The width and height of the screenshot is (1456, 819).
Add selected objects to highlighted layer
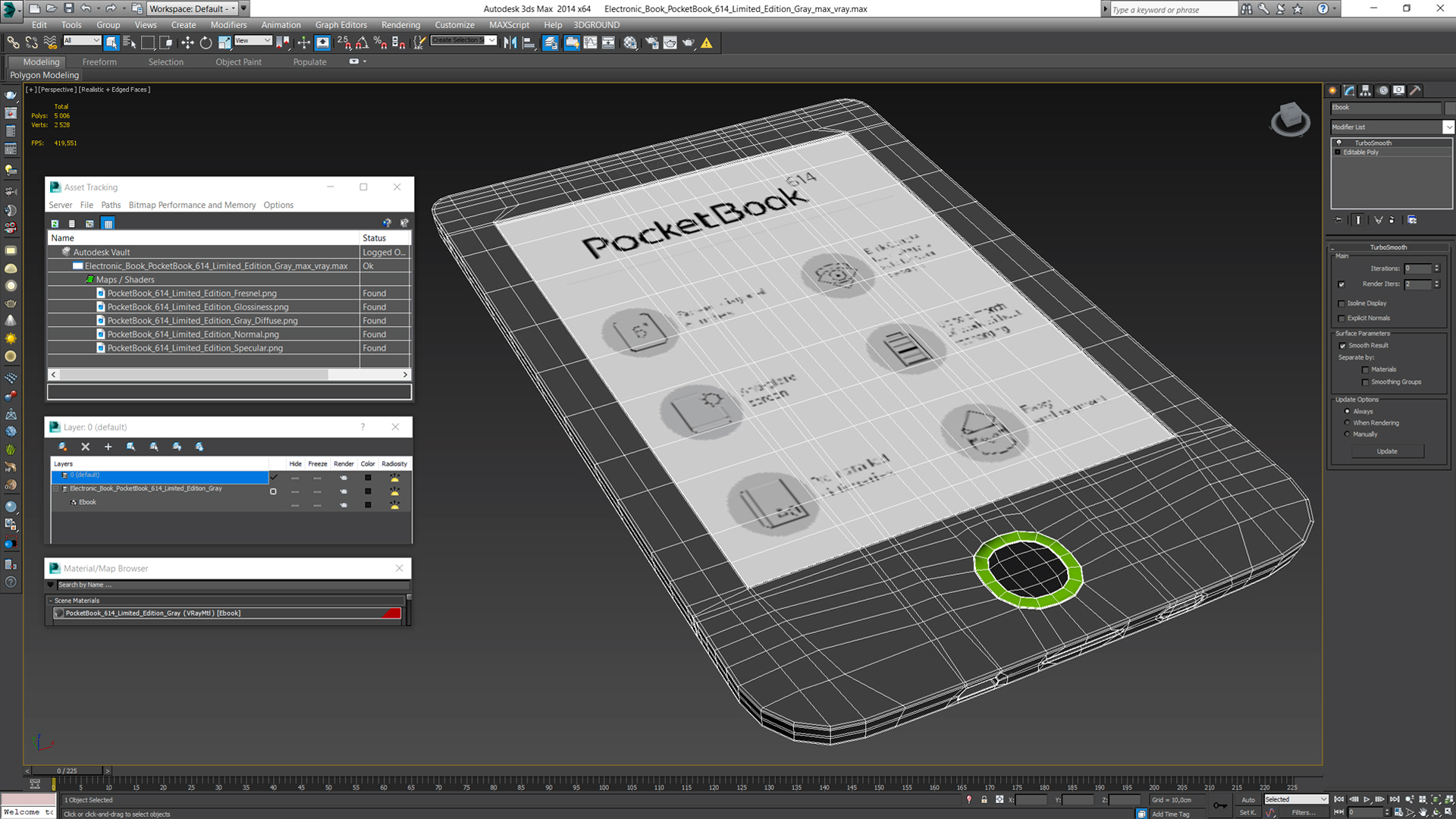coord(108,447)
